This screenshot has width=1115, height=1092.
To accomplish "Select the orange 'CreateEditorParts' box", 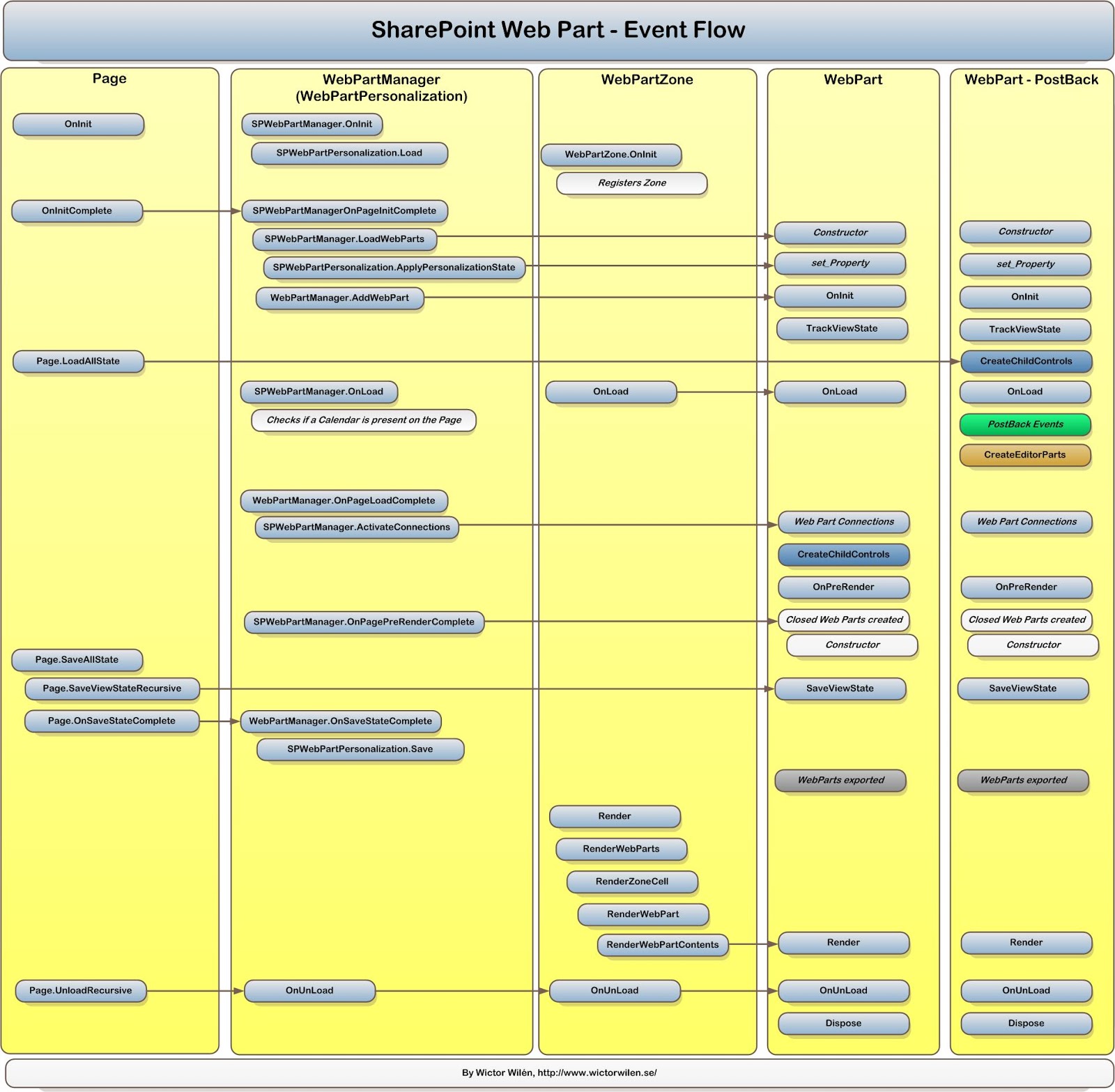I will [1026, 455].
